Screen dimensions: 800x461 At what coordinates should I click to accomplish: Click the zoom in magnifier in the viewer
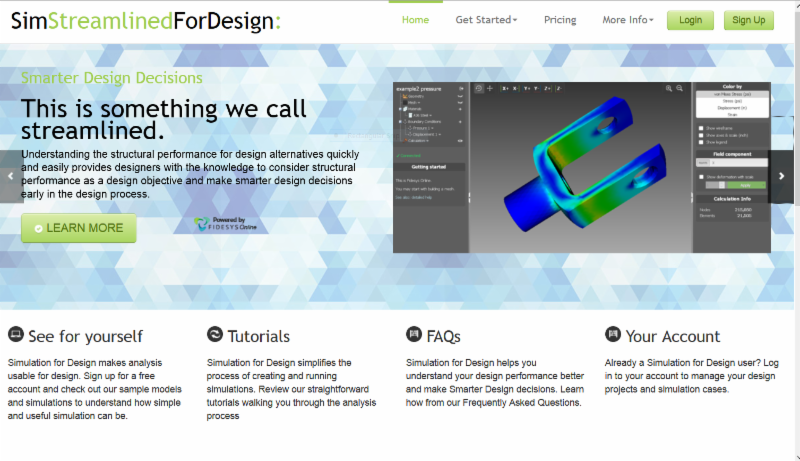pyautogui.click(x=668, y=89)
